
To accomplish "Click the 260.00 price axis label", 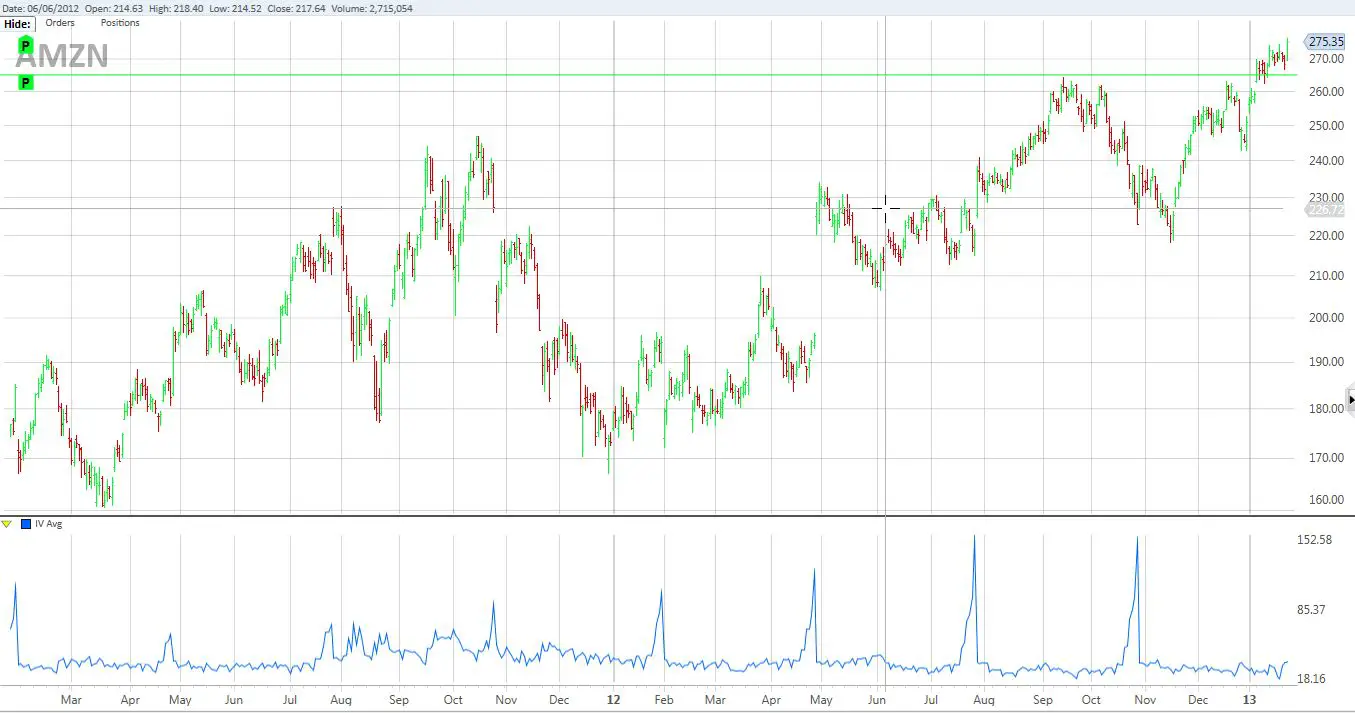I will [x=1327, y=92].
